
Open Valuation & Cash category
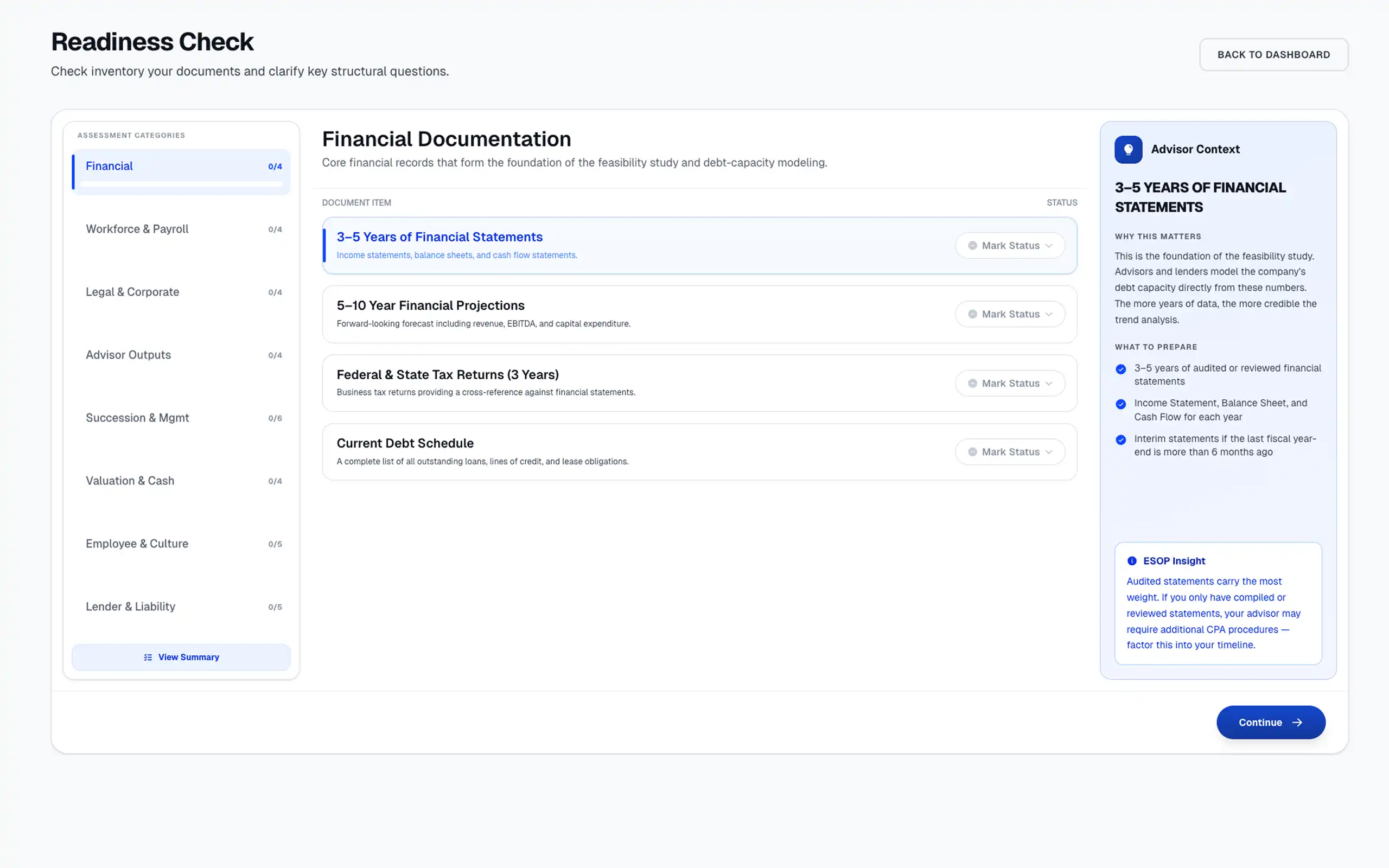[181, 481]
